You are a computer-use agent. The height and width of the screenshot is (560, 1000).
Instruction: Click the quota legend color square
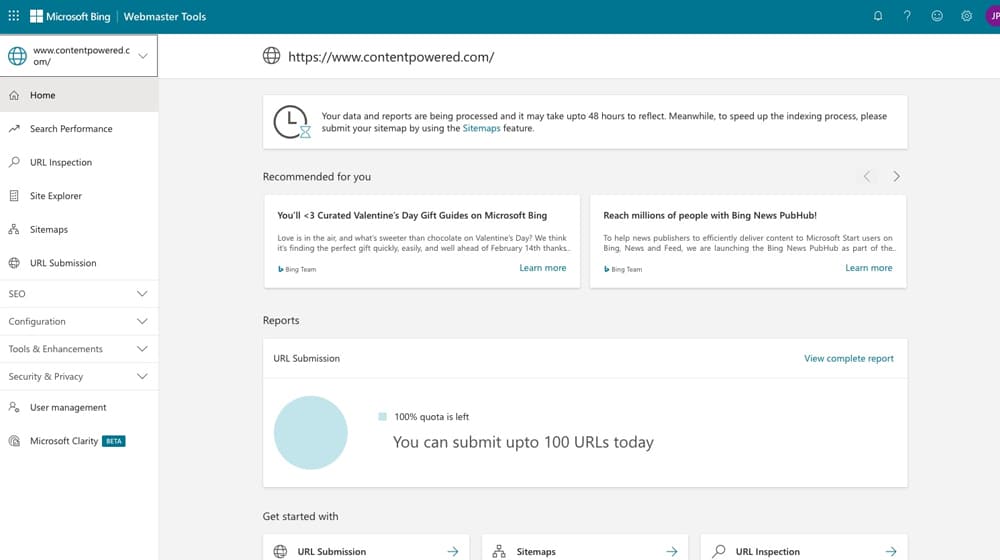[x=383, y=416]
